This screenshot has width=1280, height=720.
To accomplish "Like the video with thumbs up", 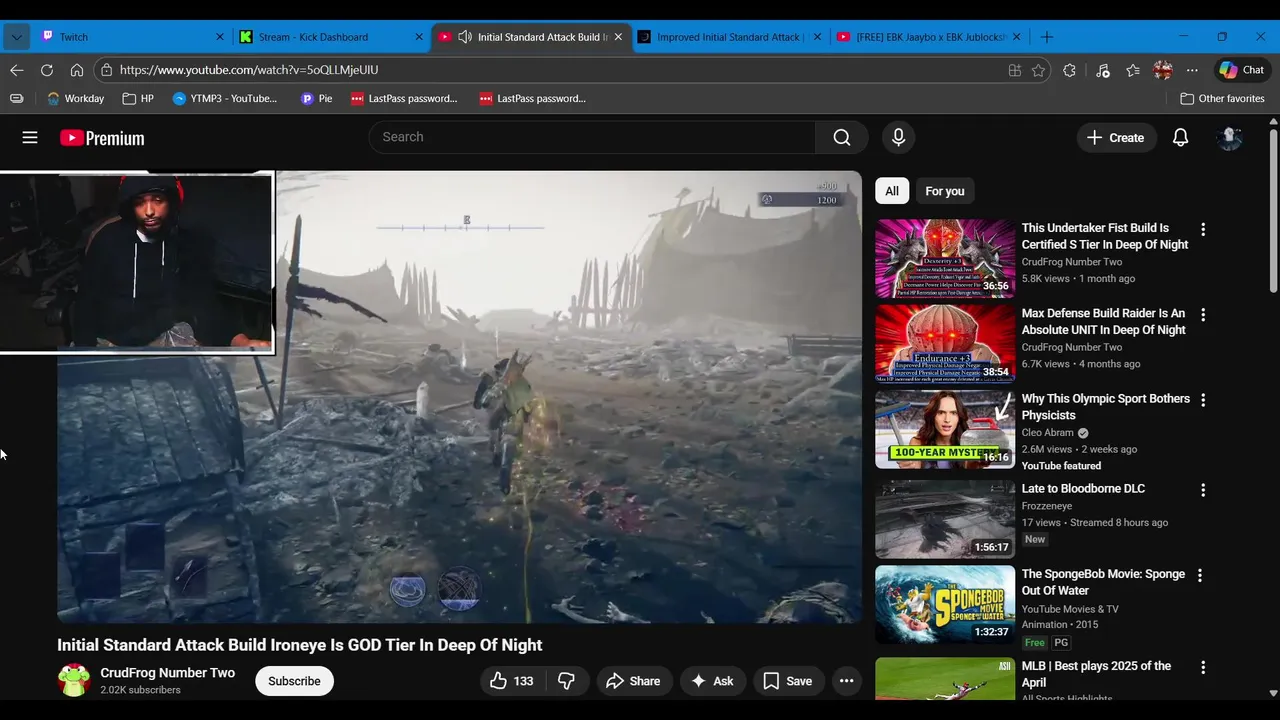I will [x=511, y=681].
